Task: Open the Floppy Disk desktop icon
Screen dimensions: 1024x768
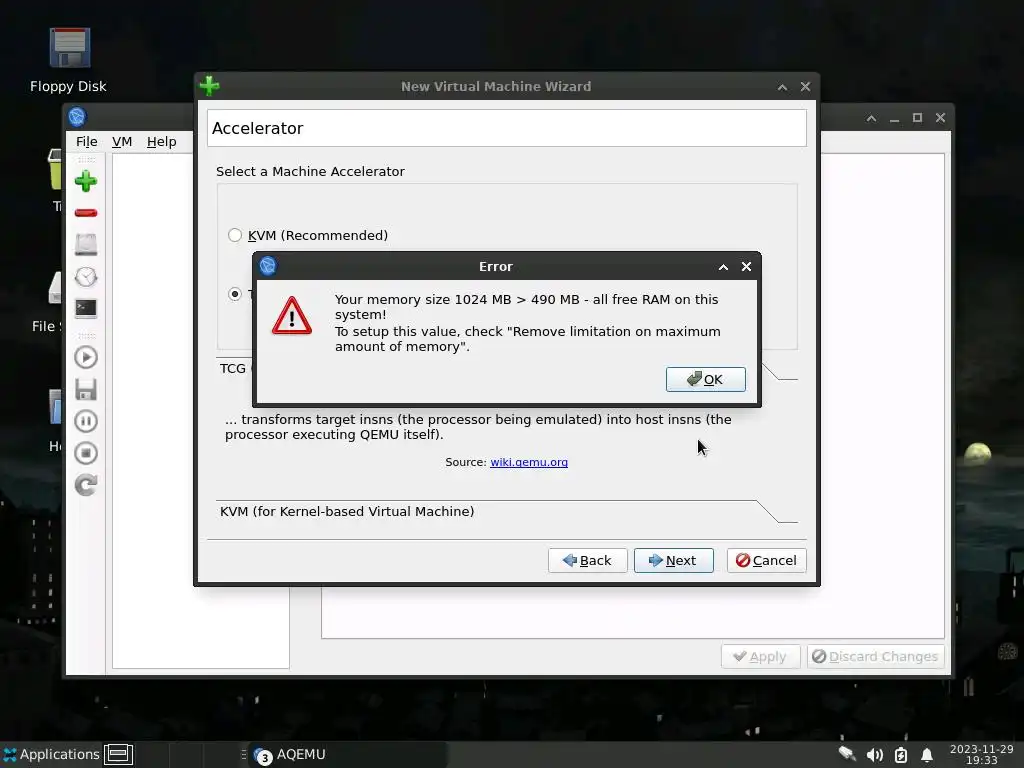Action: [69, 60]
